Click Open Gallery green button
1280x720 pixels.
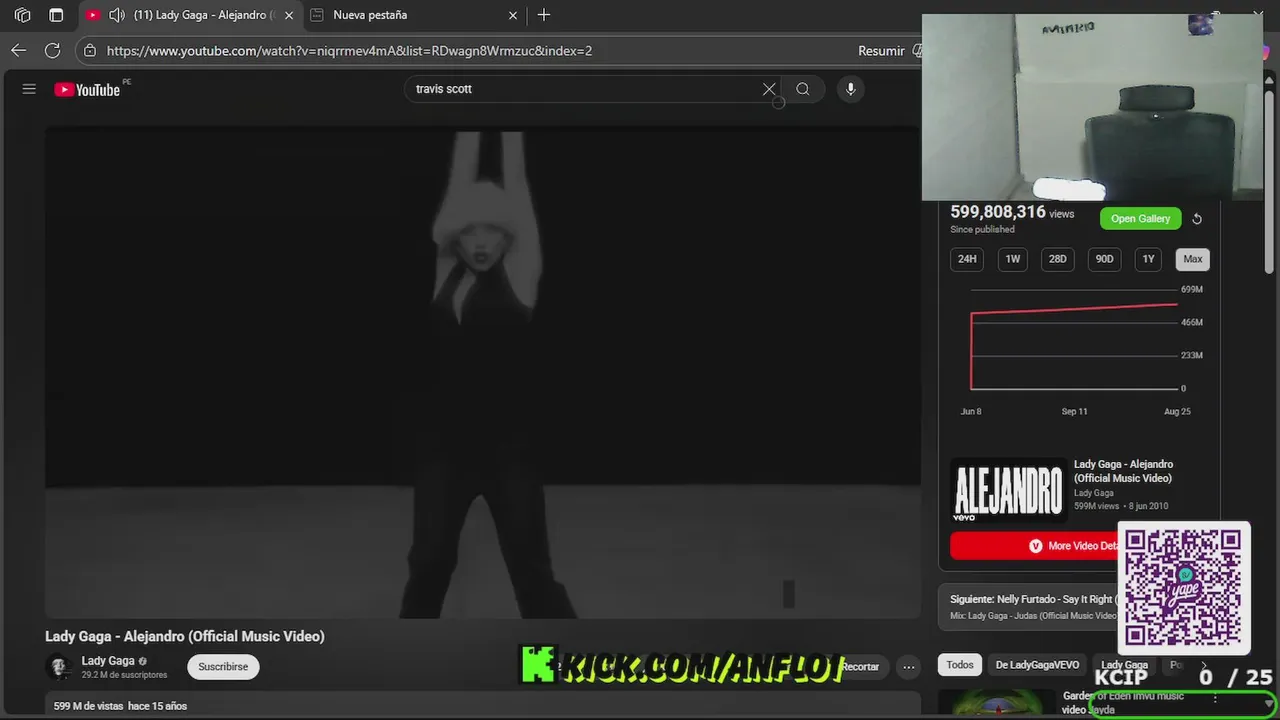[1140, 219]
